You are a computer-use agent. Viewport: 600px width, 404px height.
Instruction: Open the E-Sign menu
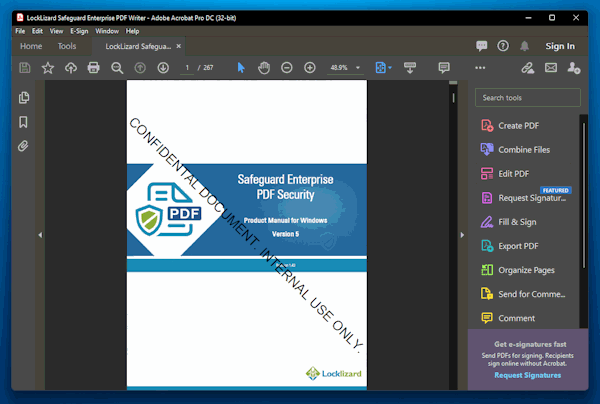[x=79, y=31]
